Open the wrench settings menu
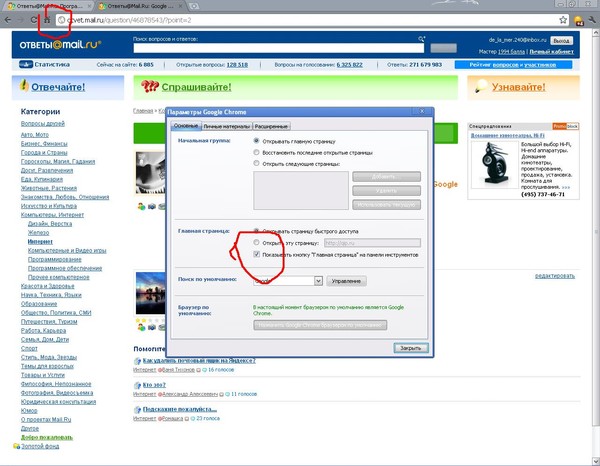This screenshot has height=466, width=600. click(x=593, y=20)
